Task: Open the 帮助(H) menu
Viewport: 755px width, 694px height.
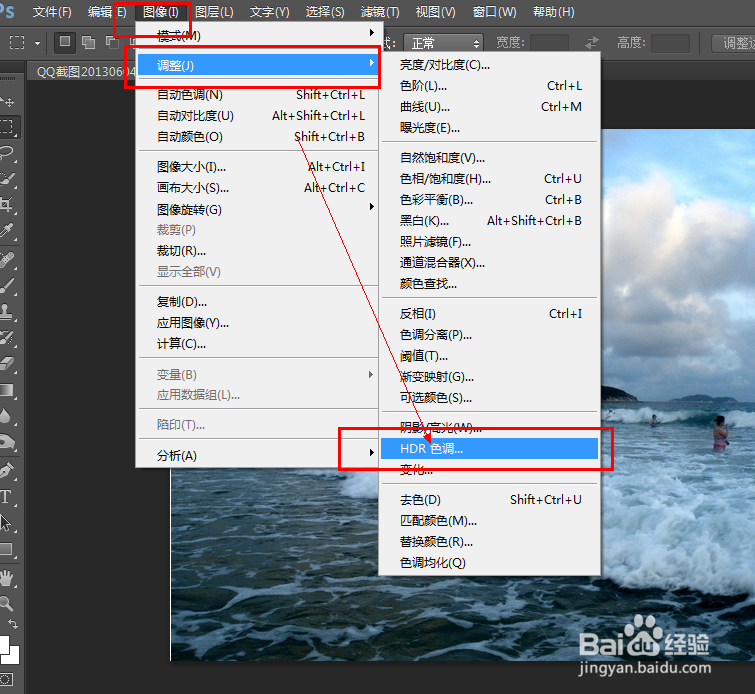Action: [554, 12]
